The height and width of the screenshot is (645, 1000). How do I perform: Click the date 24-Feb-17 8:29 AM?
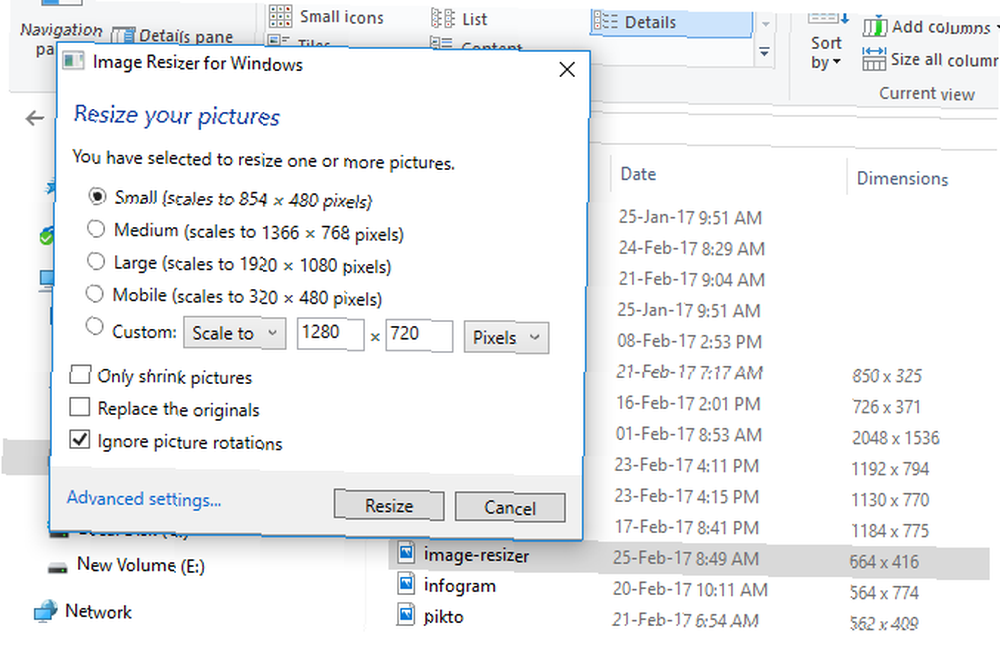[x=691, y=248]
